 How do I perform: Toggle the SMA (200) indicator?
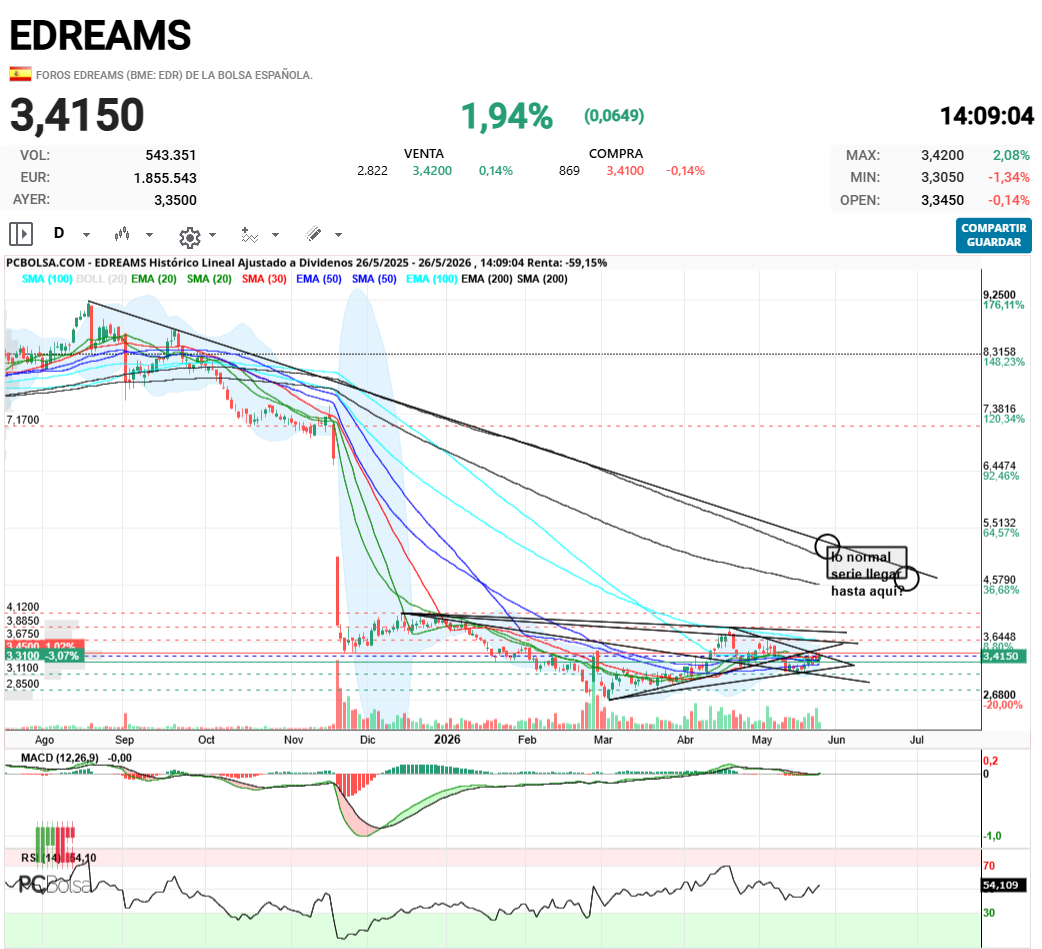[542, 279]
